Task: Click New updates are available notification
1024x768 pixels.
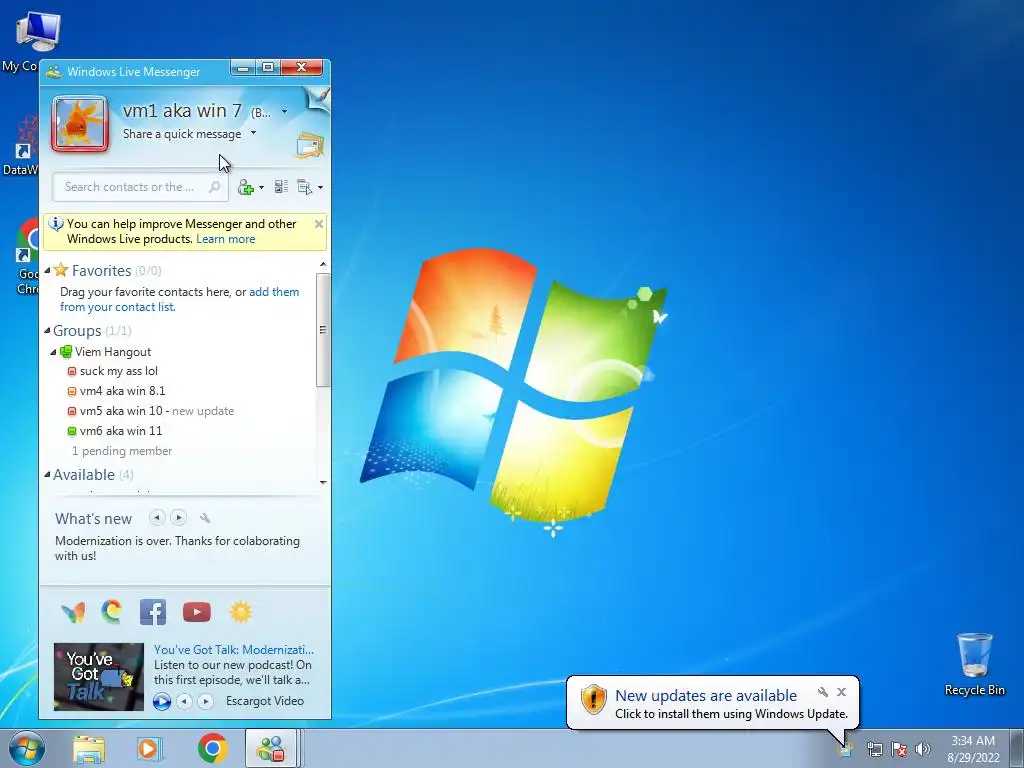Action: click(x=706, y=696)
